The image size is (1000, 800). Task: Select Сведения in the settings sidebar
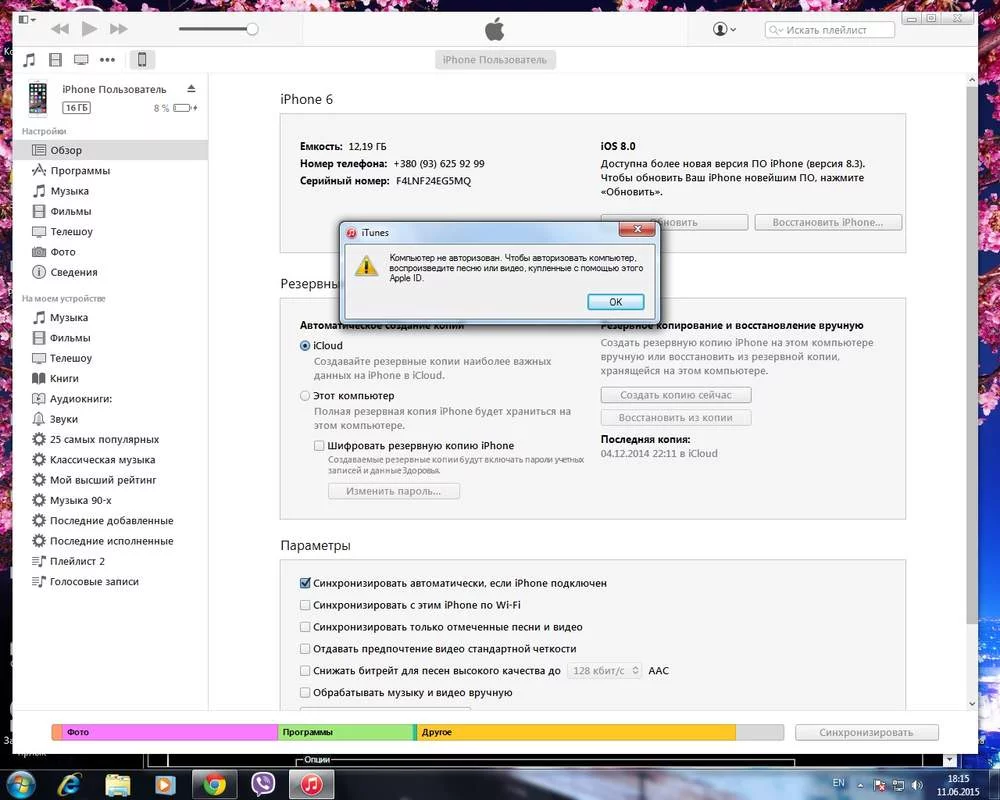tap(110, 272)
